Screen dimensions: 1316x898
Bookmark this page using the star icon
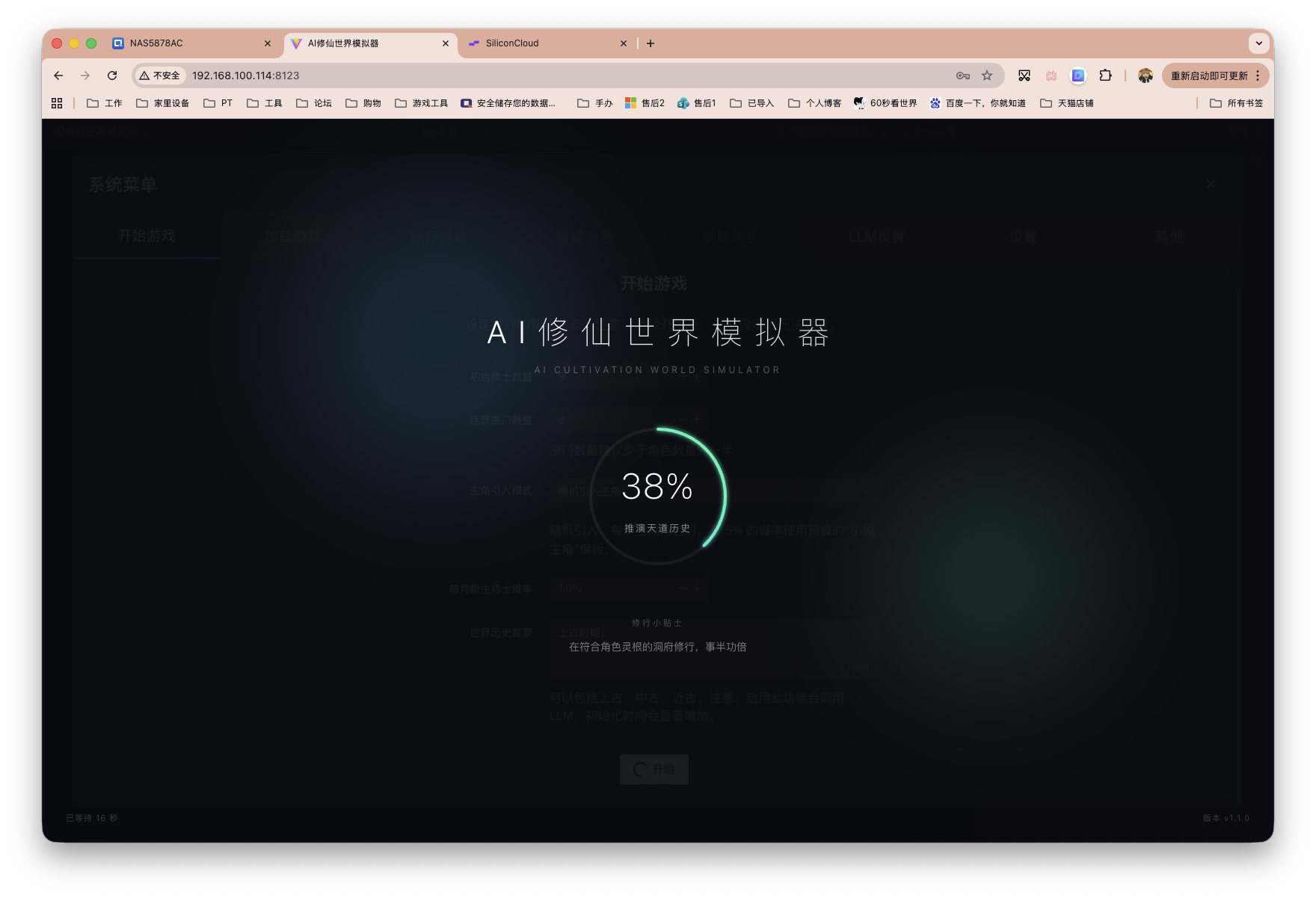(x=988, y=76)
